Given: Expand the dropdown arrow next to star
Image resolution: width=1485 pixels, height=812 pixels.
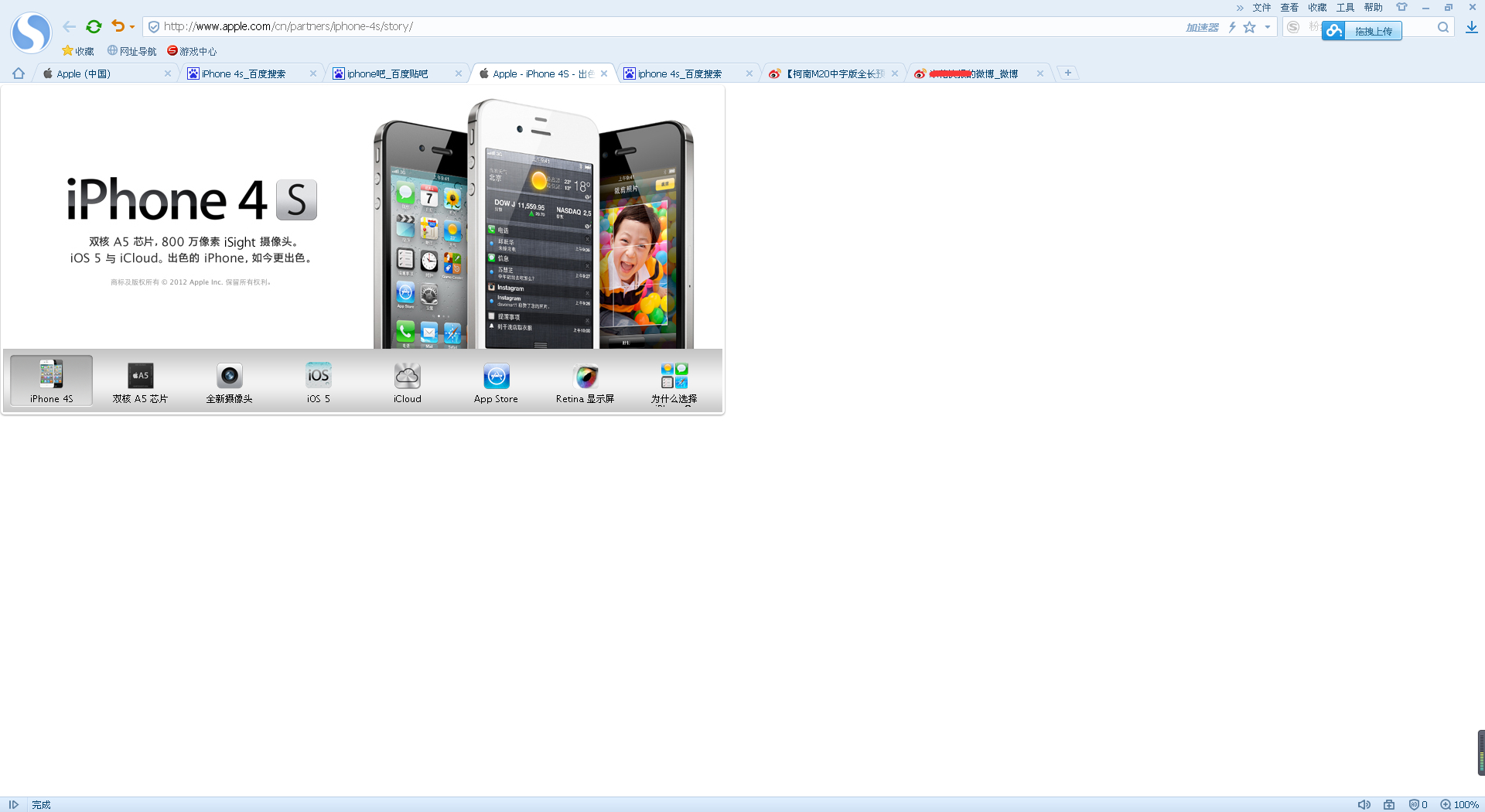Looking at the screenshot, I should [1267, 27].
